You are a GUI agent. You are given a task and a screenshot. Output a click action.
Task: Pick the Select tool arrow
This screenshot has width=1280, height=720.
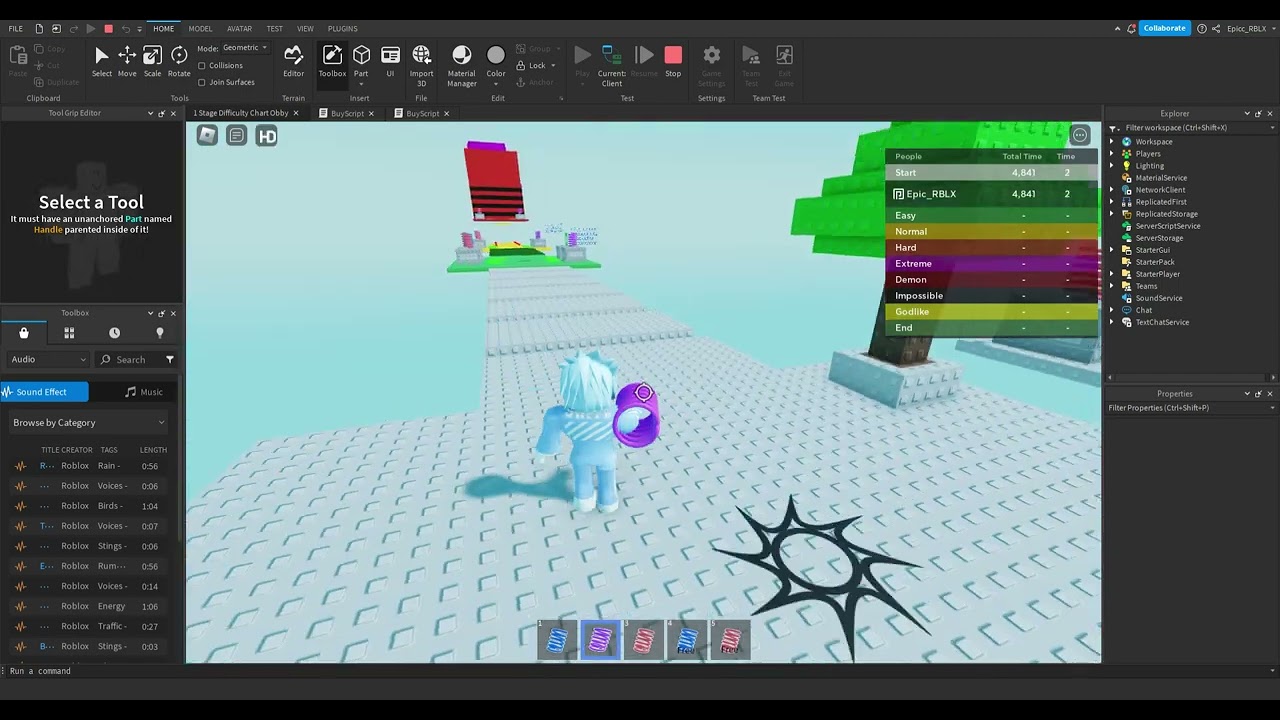(x=102, y=62)
